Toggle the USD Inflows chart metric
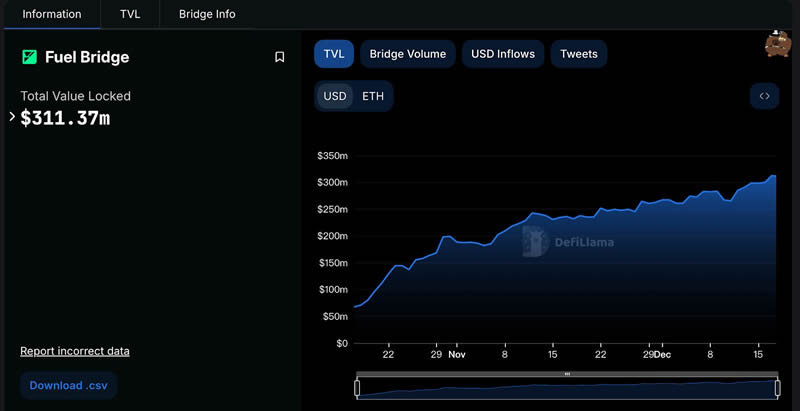Image resolution: width=800 pixels, height=411 pixels. pos(503,54)
